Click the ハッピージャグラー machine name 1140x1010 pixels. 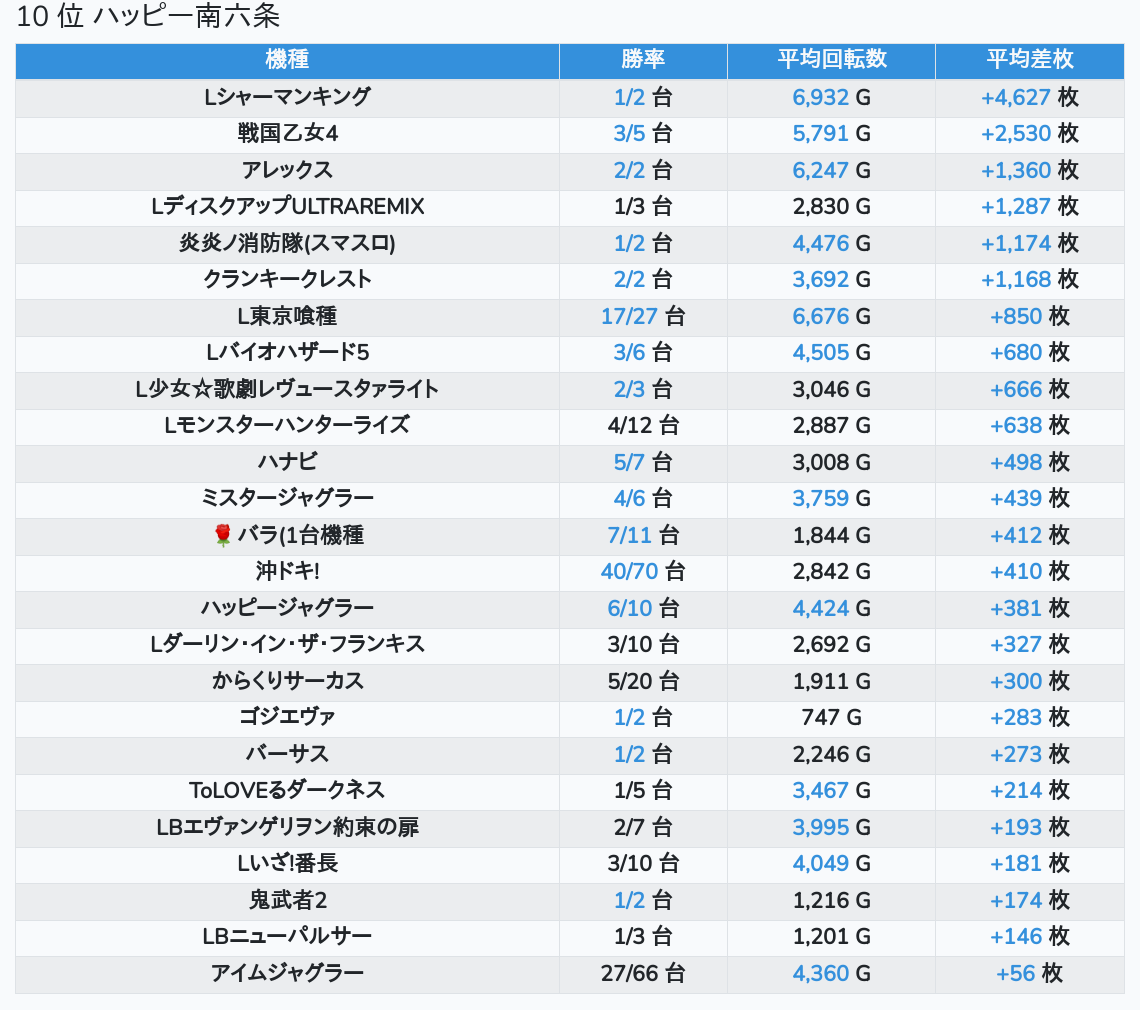coord(287,608)
